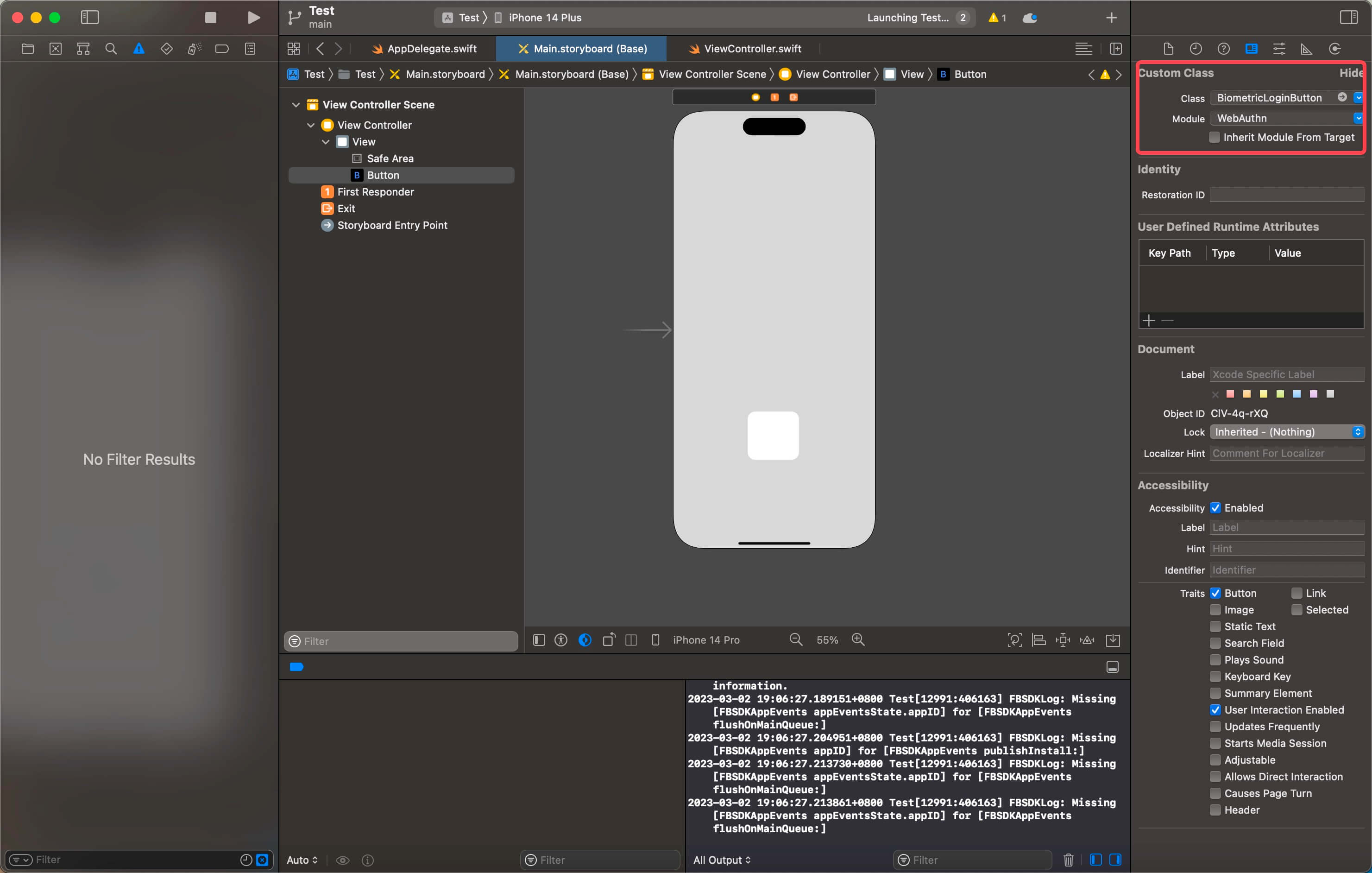
Task: Click the Run play button
Action: 254,18
